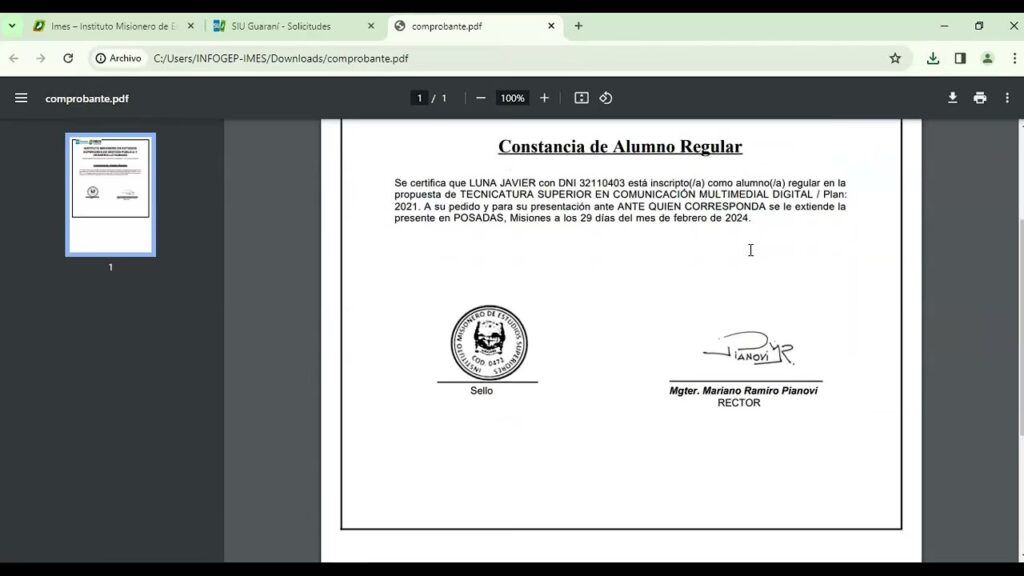Edit the zoom percentage field
The width and height of the screenshot is (1024, 576).
[x=512, y=98]
